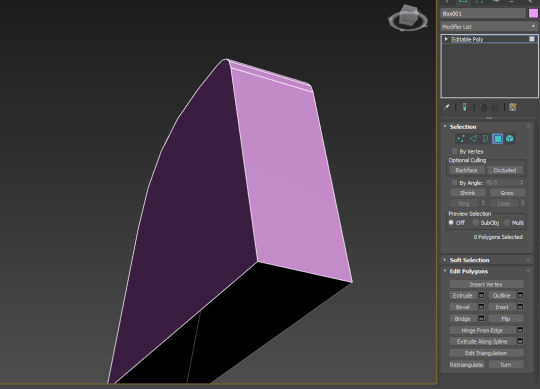Click the Grow selection button
The height and width of the screenshot is (389, 540).
[507, 193]
